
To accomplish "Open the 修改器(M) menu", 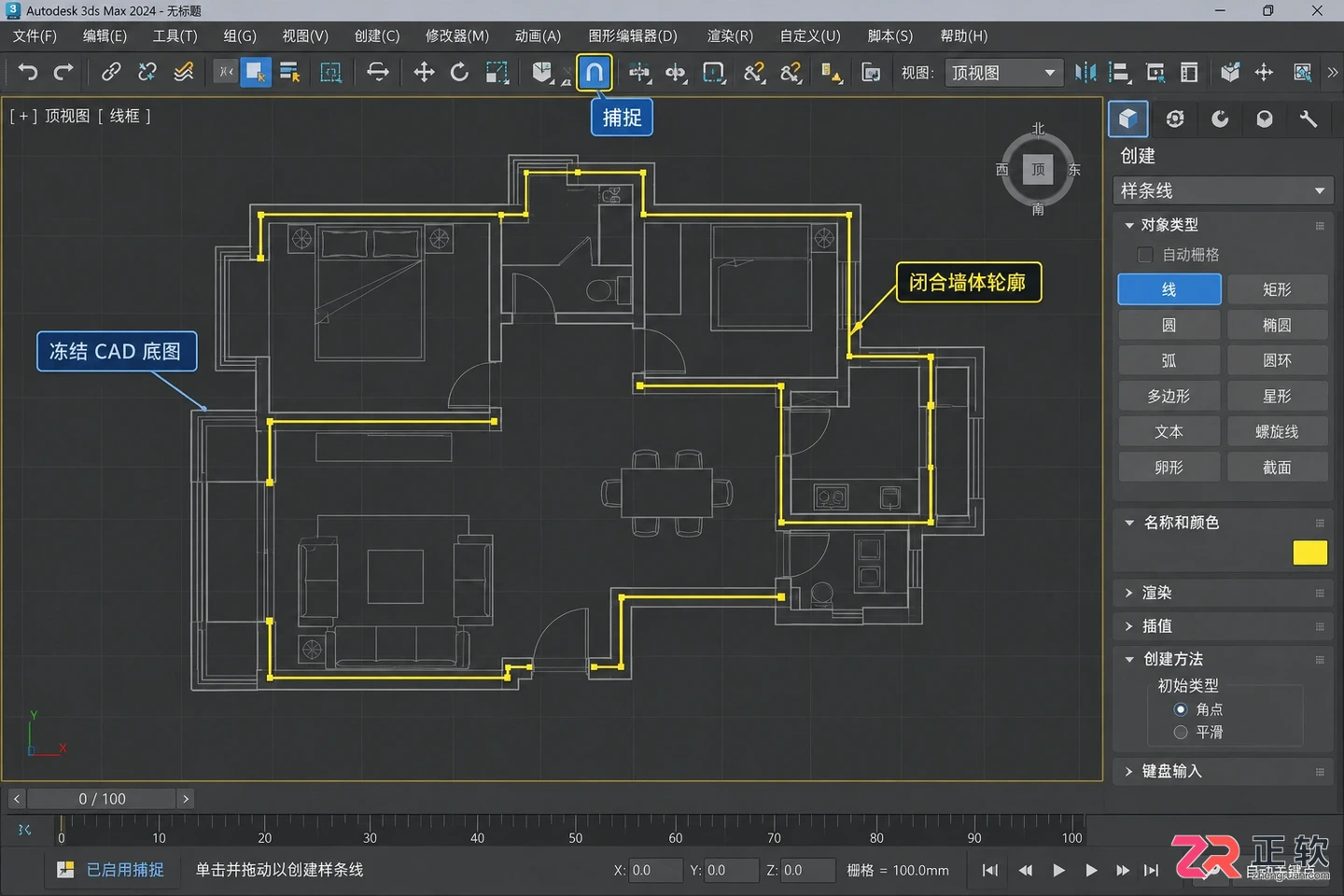I will tap(457, 35).
